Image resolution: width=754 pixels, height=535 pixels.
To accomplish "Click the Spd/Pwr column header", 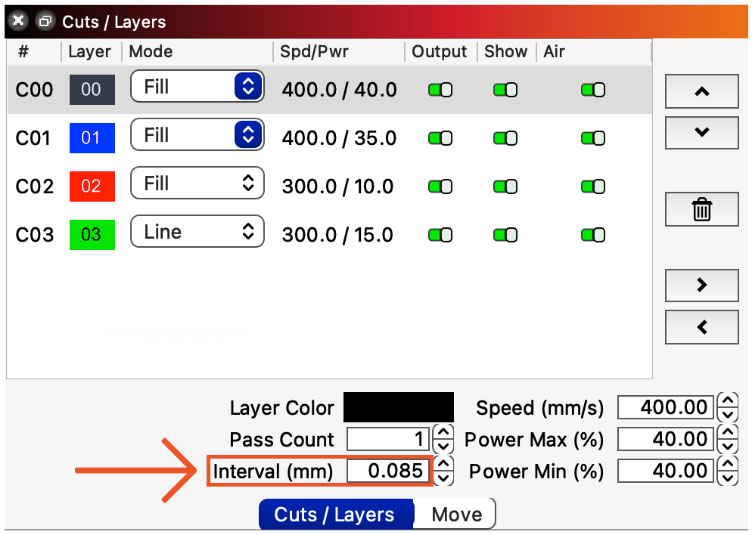I will [x=314, y=51].
